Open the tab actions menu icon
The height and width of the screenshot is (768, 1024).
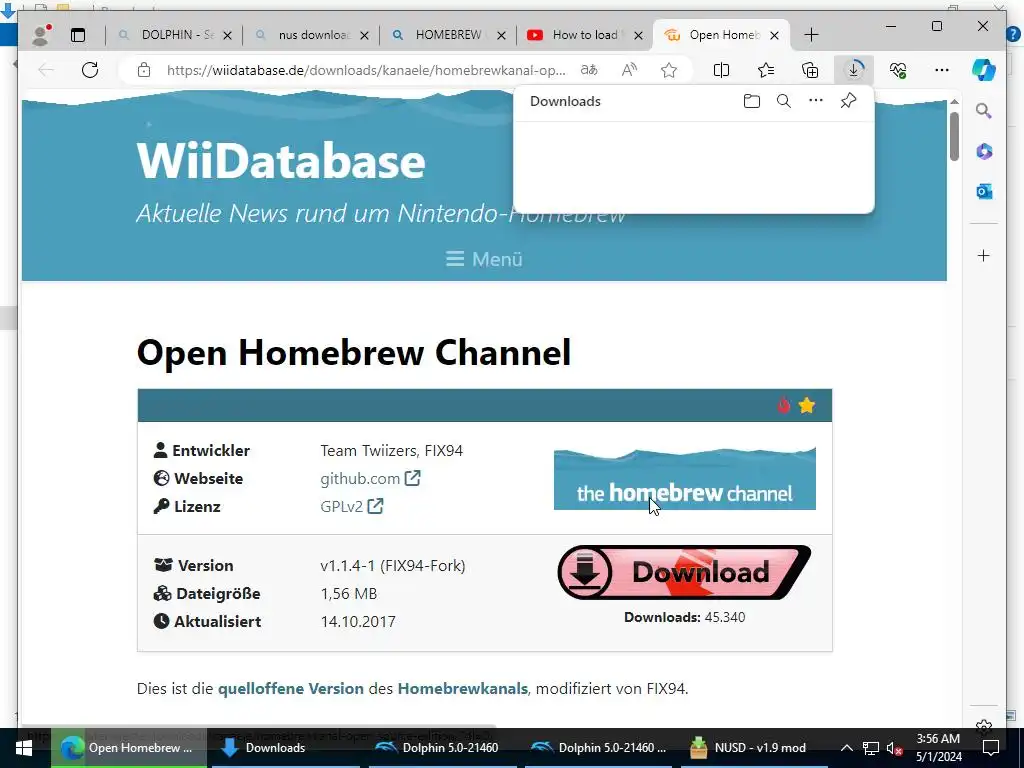coord(78,35)
